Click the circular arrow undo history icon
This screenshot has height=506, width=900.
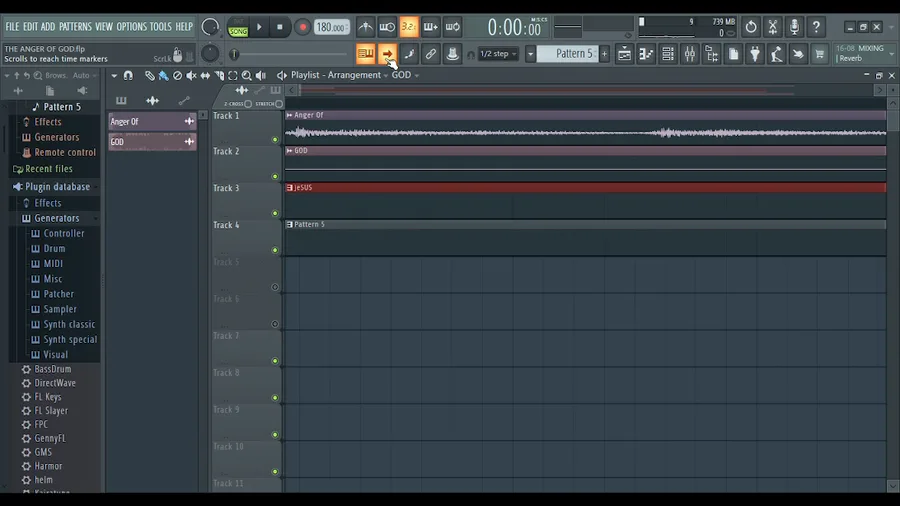751,27
